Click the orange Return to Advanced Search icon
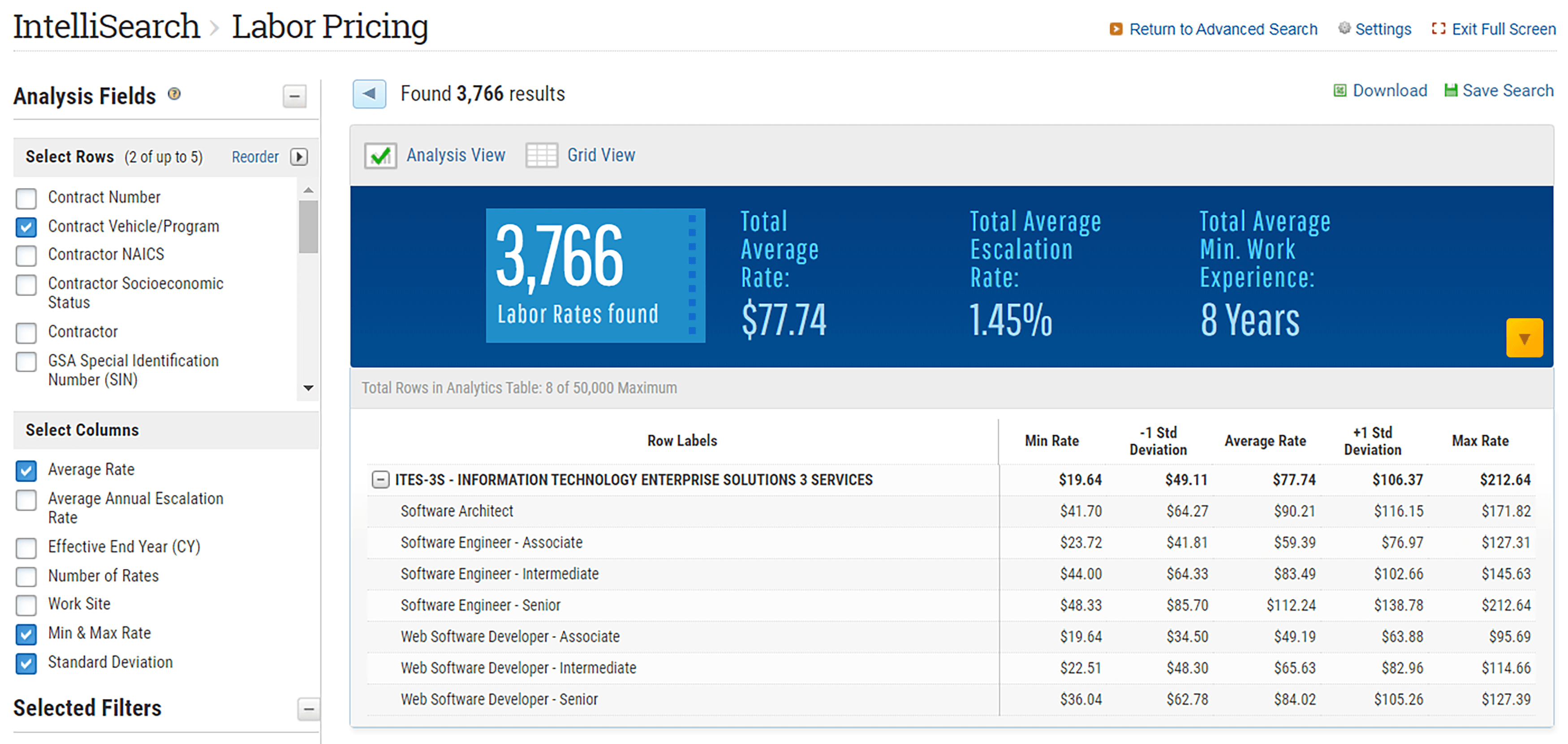This screenshot has height=744, width=1568. tap(1116, 29)
